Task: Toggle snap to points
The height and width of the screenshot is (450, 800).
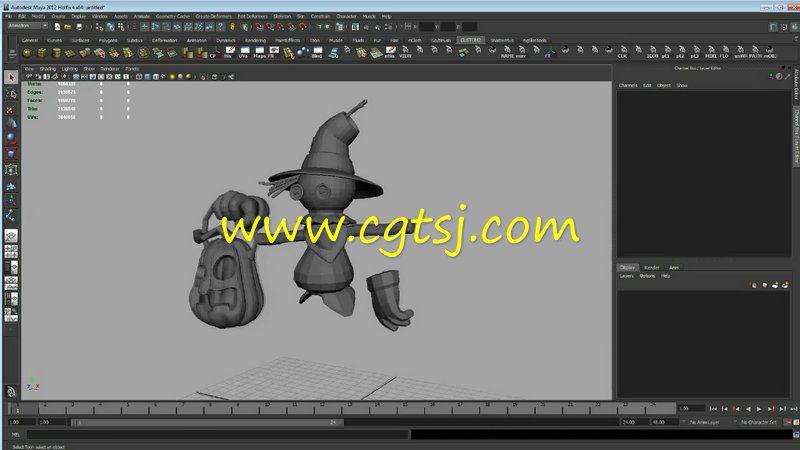Action: pos(280,27)
